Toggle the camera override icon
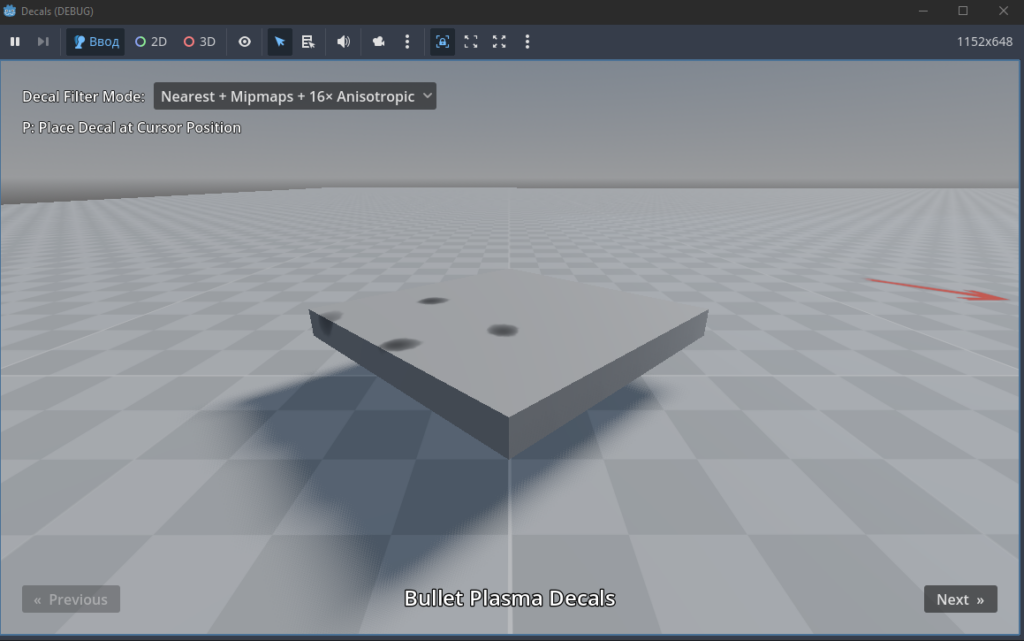 pyautogui.click(x=378, y=42)
